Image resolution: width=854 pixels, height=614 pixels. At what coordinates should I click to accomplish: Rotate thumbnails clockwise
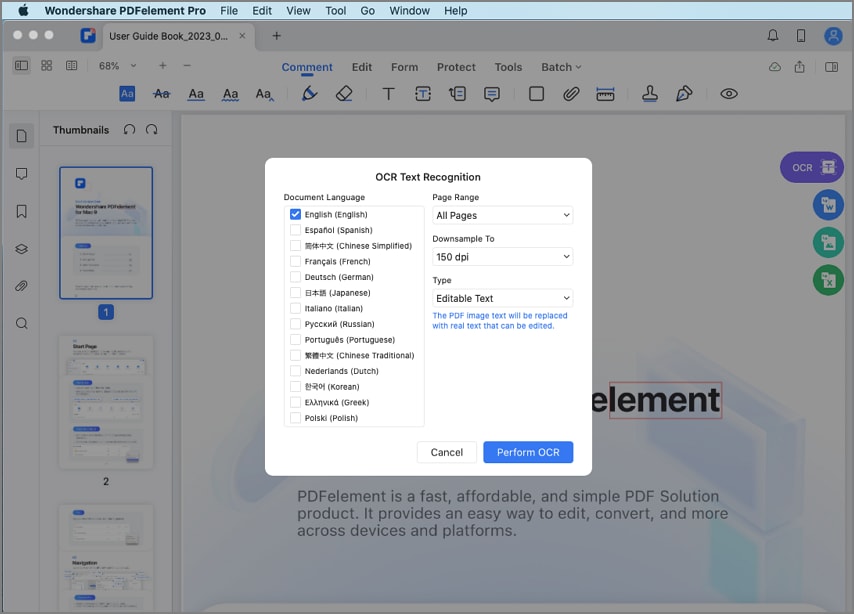[151, 130]
